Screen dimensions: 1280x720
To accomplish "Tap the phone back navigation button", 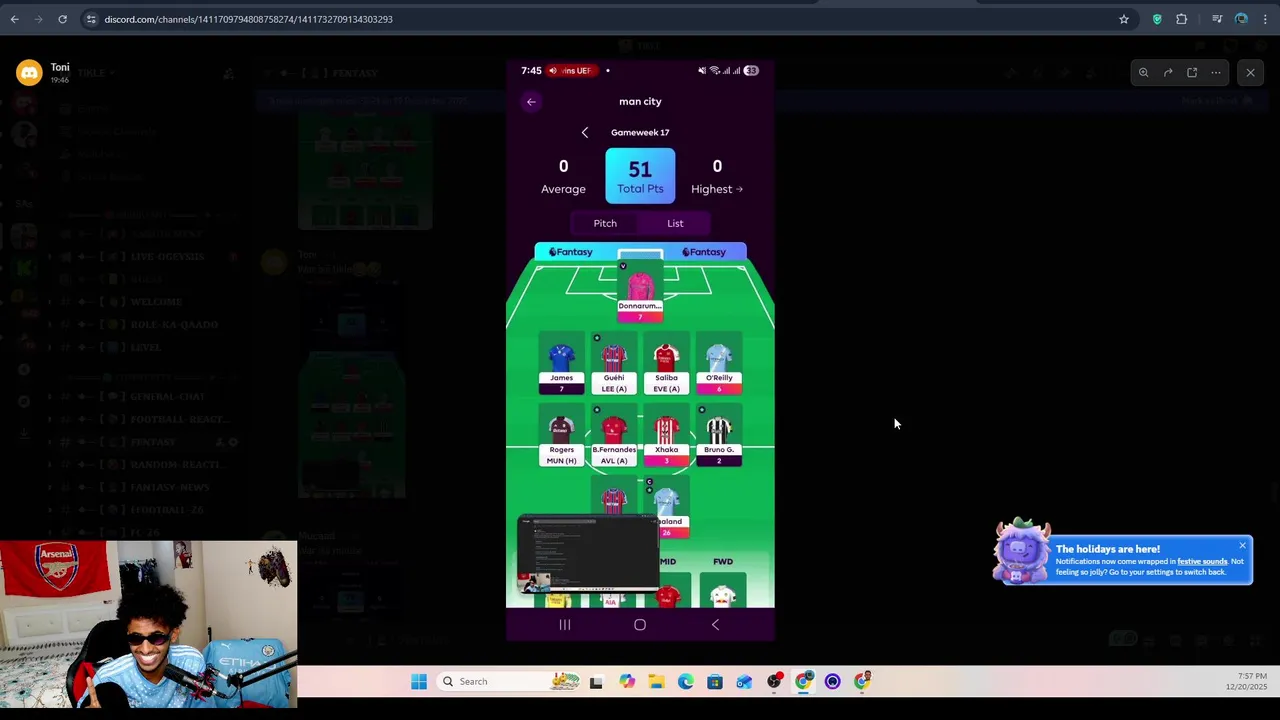I will pyautogui.click(x=715, y=625).
